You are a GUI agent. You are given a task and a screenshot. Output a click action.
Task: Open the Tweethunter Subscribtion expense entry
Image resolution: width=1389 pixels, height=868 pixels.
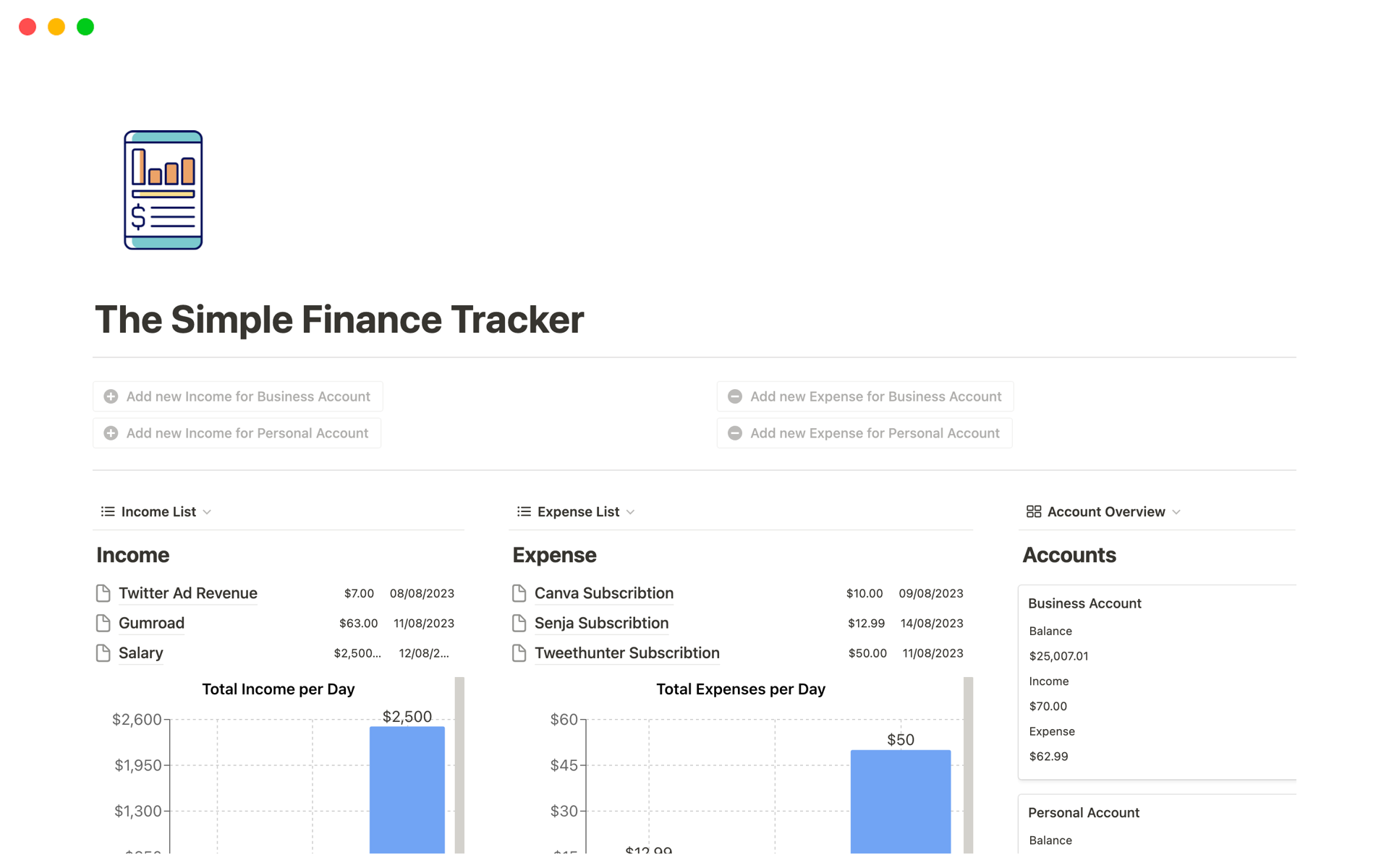tap(626, 653)
